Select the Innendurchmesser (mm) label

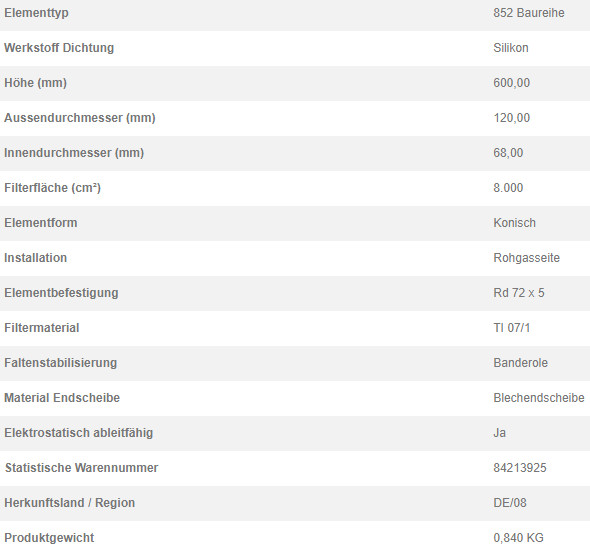tap(74, 153)
